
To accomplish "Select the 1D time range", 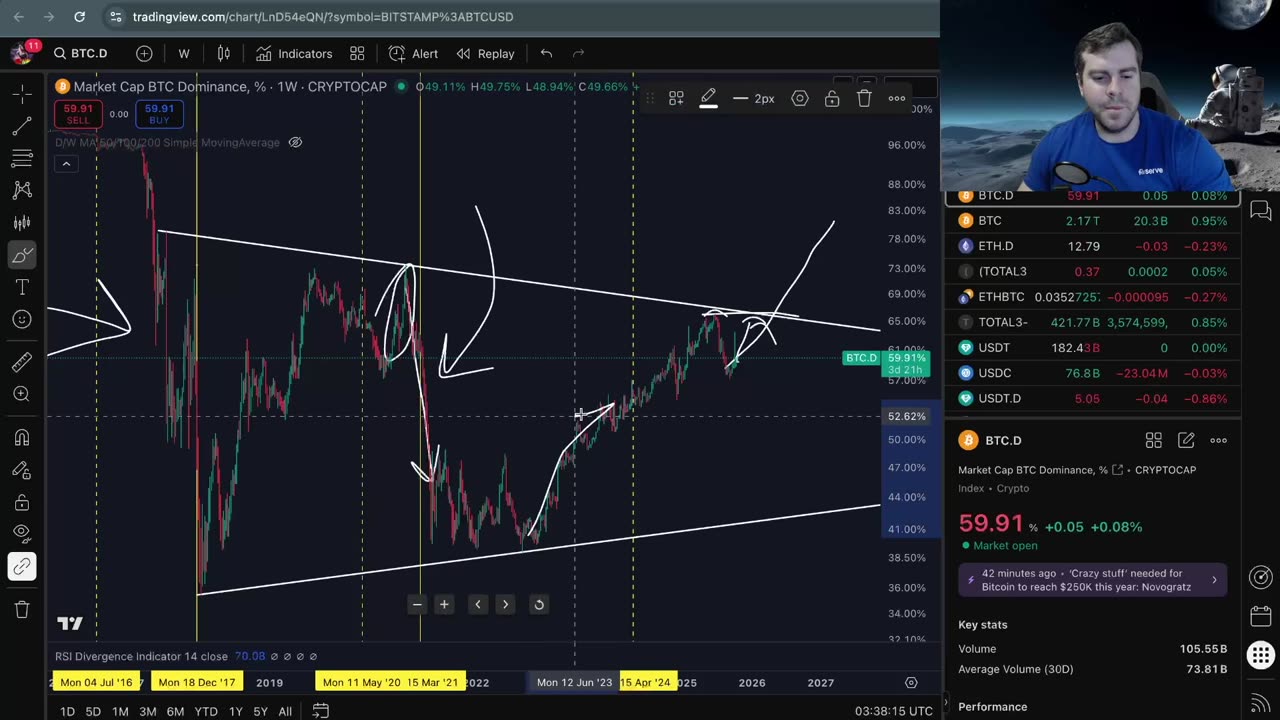I will (67, 711).
